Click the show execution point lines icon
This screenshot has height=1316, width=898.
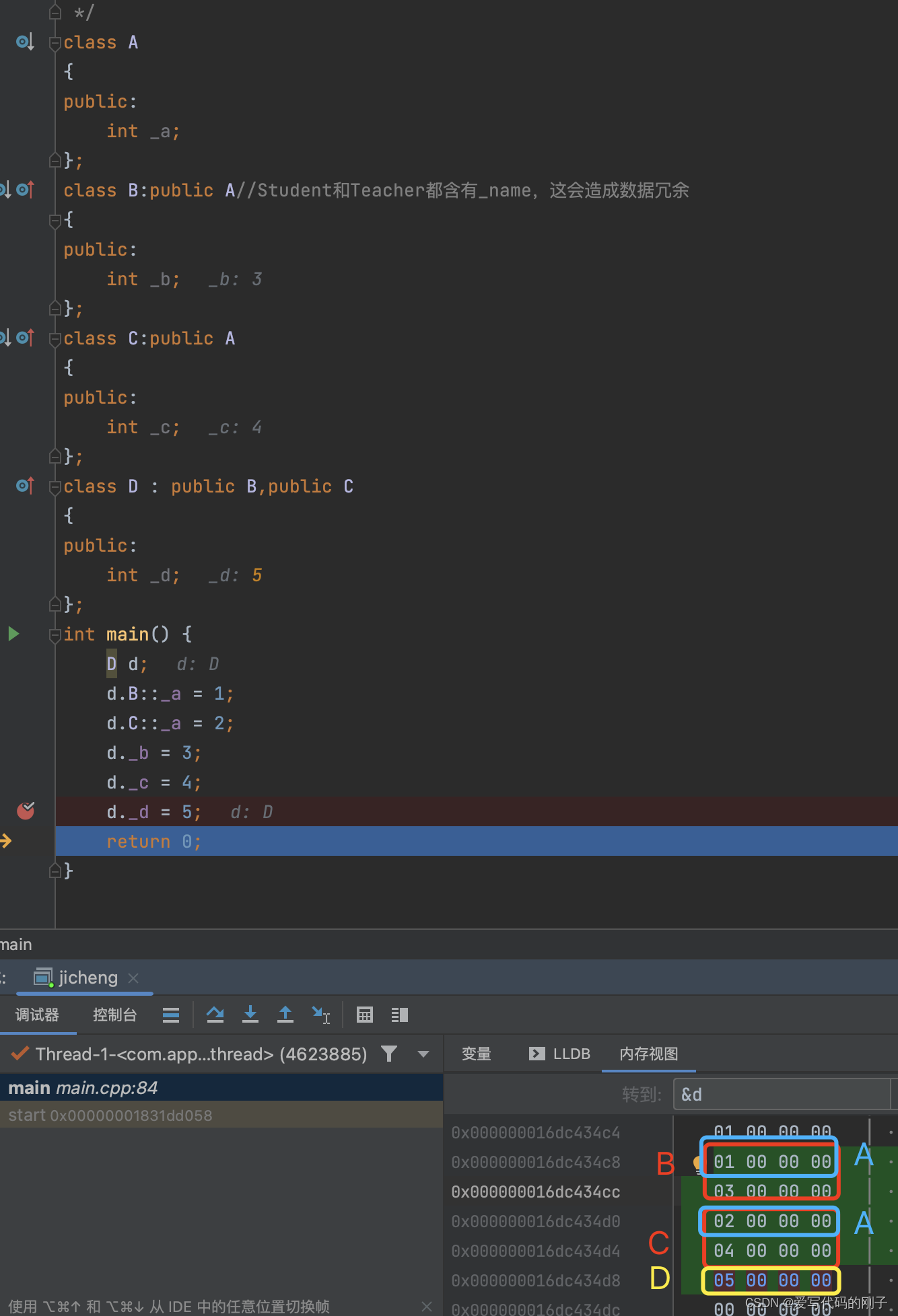(171, 1015)
